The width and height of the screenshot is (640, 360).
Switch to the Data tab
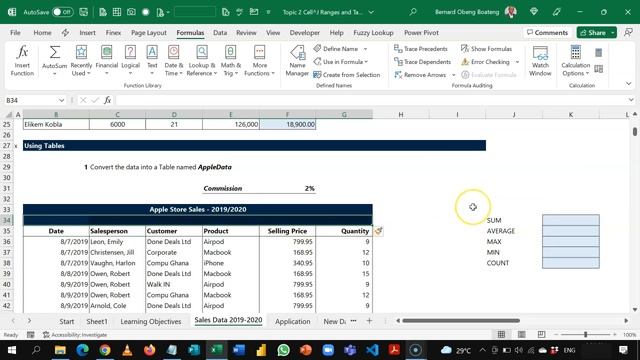tap(220, 33)
